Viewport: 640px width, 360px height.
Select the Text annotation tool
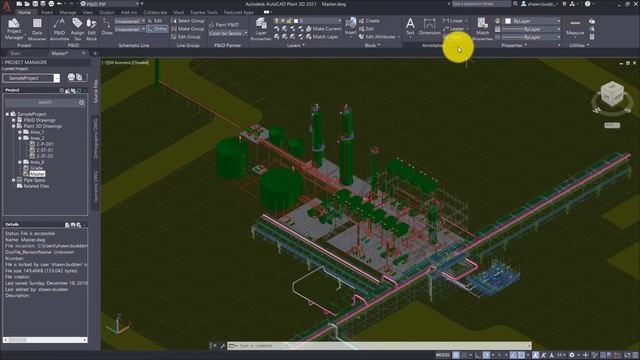pos(410,27)
